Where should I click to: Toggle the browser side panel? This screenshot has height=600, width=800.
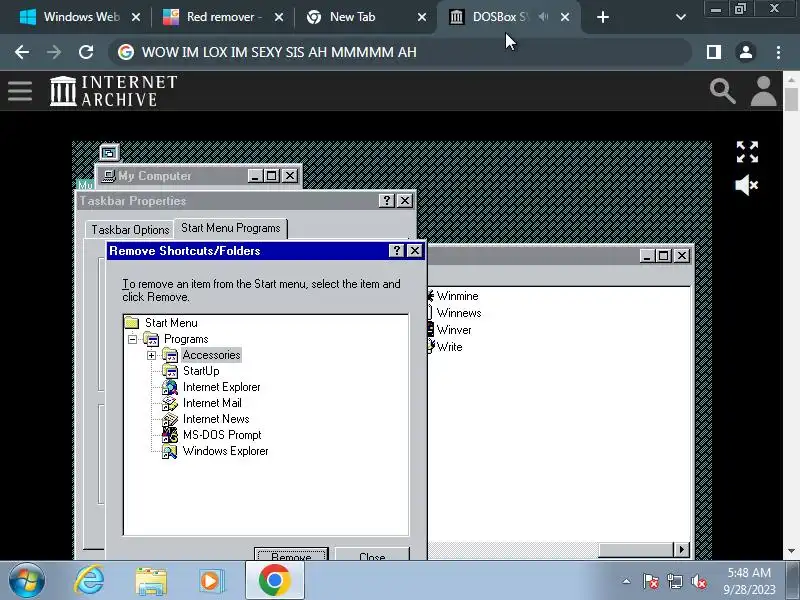click(713, 52)
